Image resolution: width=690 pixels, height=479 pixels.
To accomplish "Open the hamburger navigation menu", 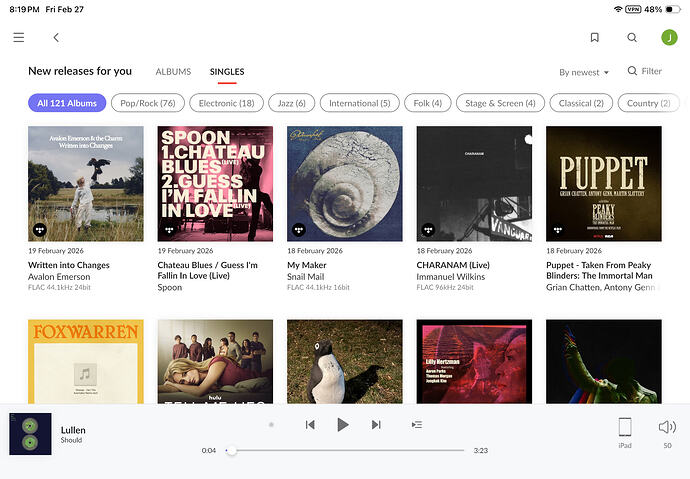I will pos(18,37).
